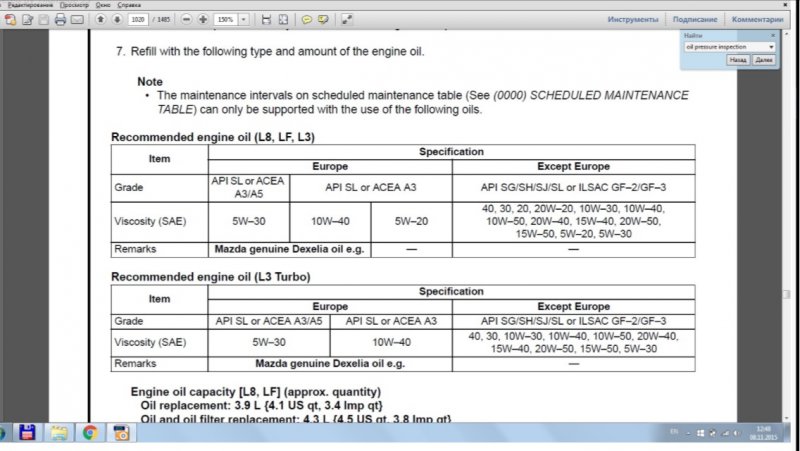Open the Окно menu
800x451 pixels.
(x=103, y=5)
